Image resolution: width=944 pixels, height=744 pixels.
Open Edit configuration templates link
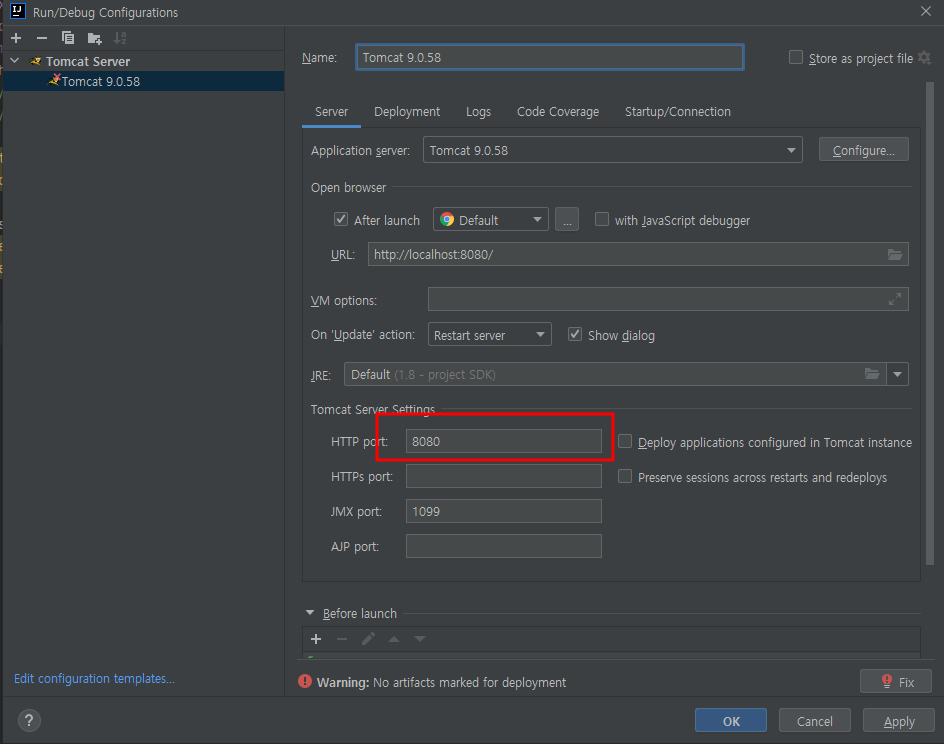[x=94, y=678]
